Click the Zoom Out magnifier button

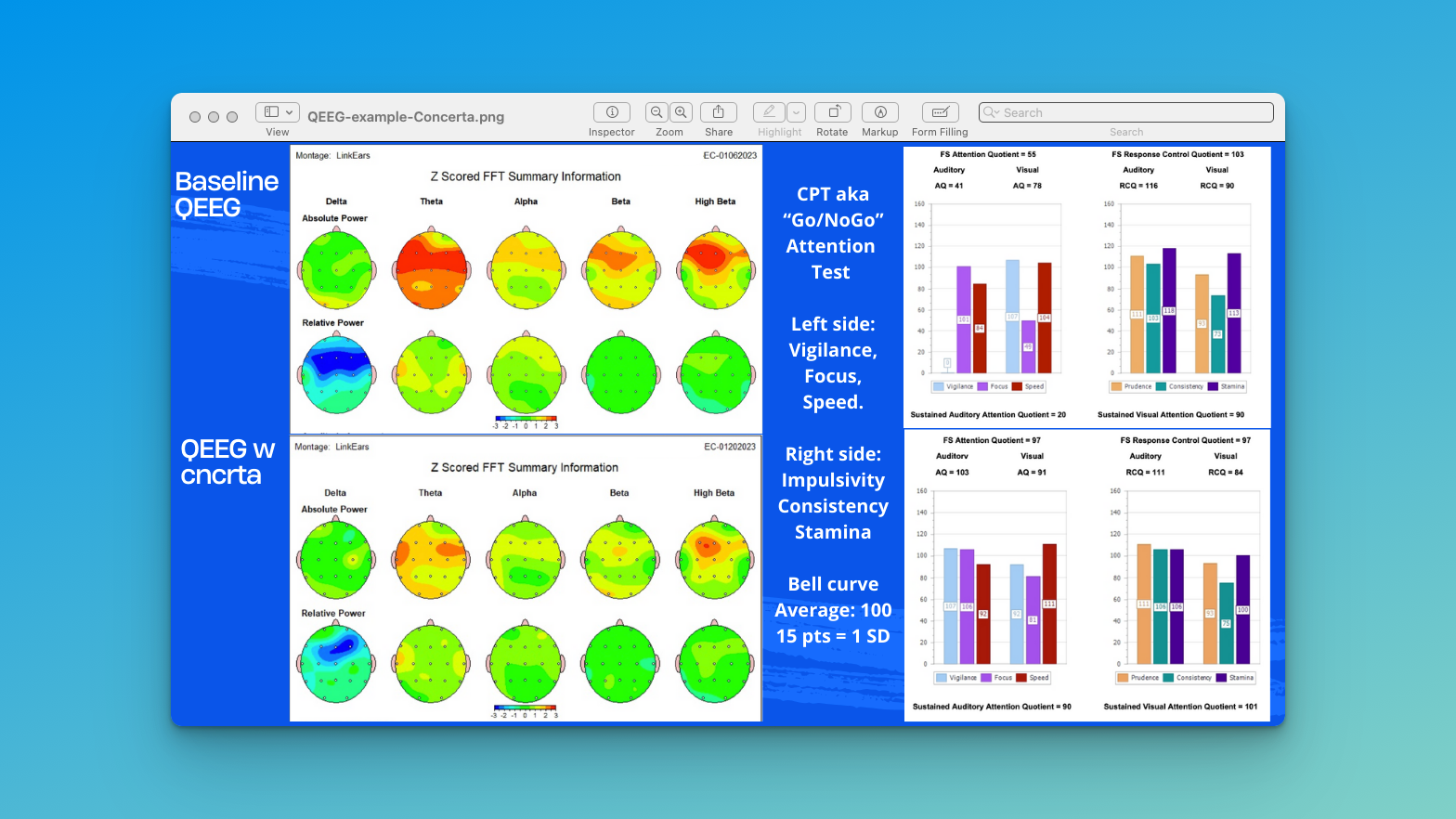tap(656, 112)
